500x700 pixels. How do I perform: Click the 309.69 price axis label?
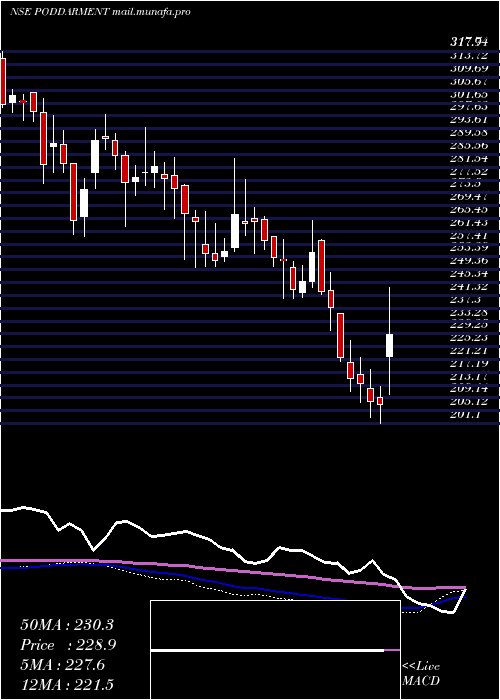(469, 68)
